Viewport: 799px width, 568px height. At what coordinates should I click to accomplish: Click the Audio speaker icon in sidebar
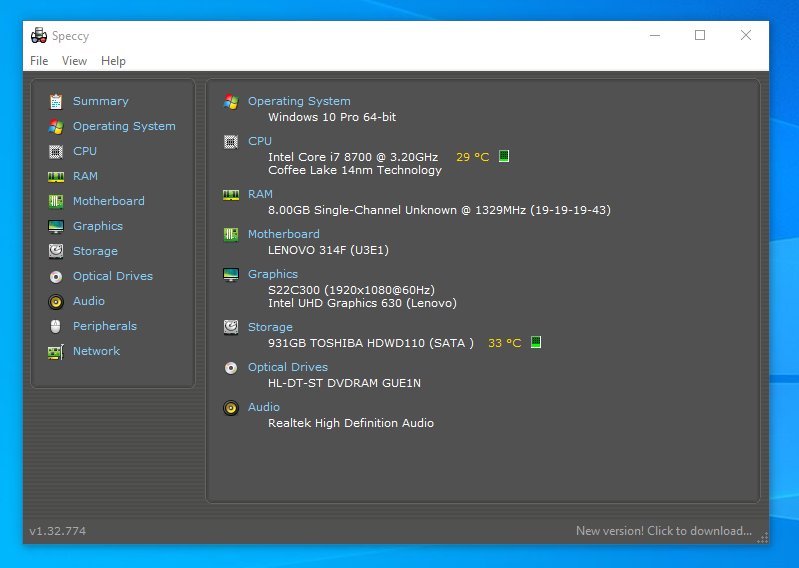point(56,301)
